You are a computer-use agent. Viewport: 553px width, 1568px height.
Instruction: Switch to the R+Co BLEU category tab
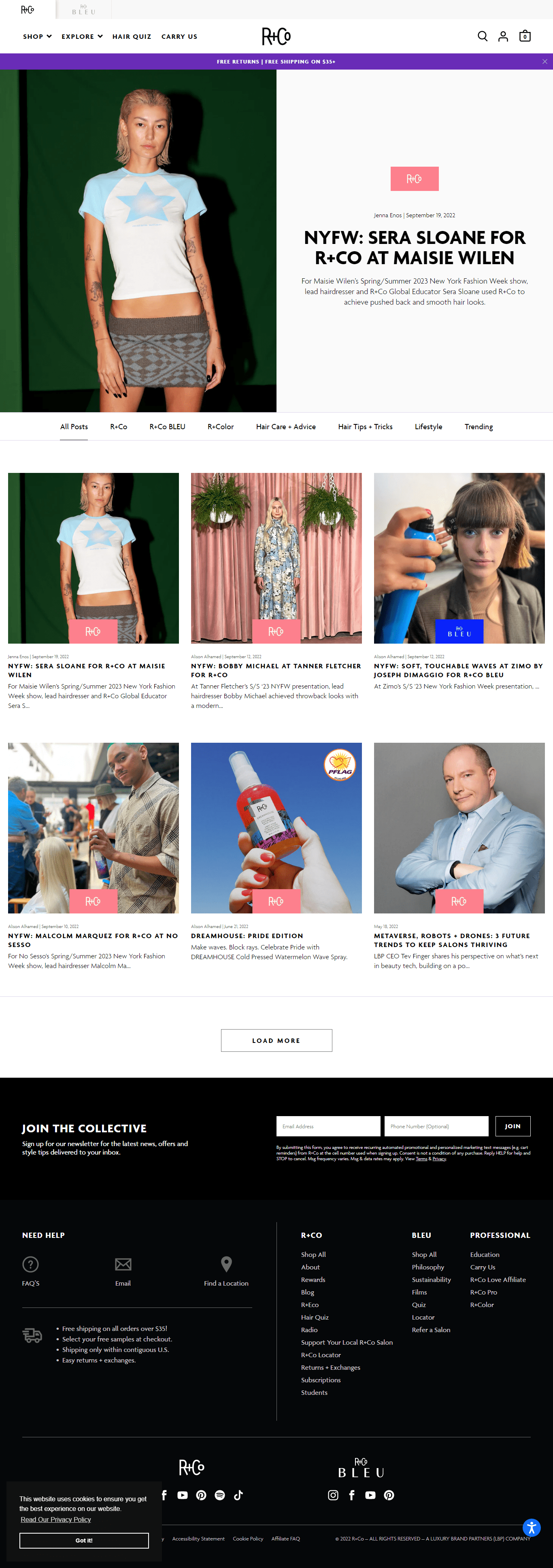point(168,427)
